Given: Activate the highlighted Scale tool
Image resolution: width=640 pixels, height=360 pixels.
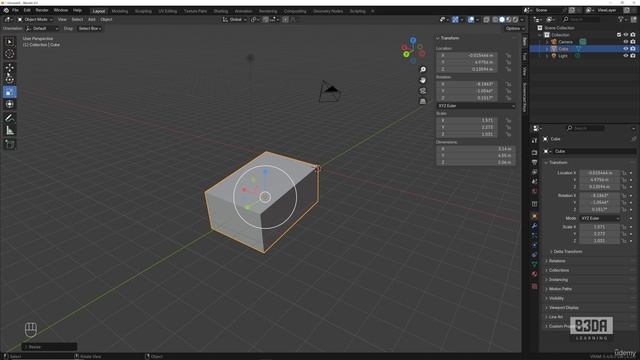Looking at the screenshot, I should click(x=9, y=92).
